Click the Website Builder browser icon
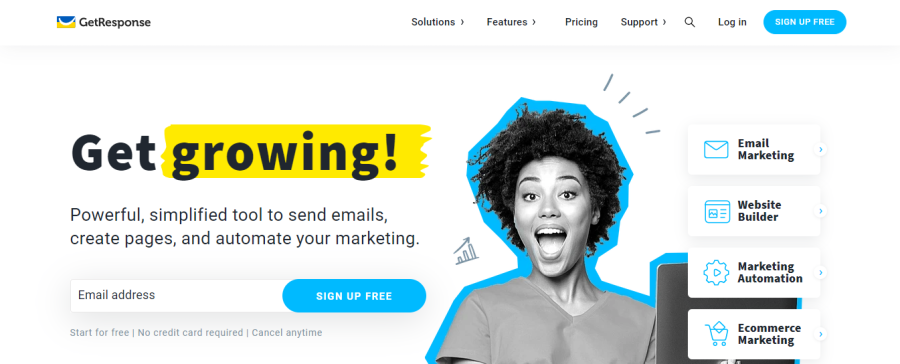This screenshot has height=364, width=900. (x=717, y=211)
